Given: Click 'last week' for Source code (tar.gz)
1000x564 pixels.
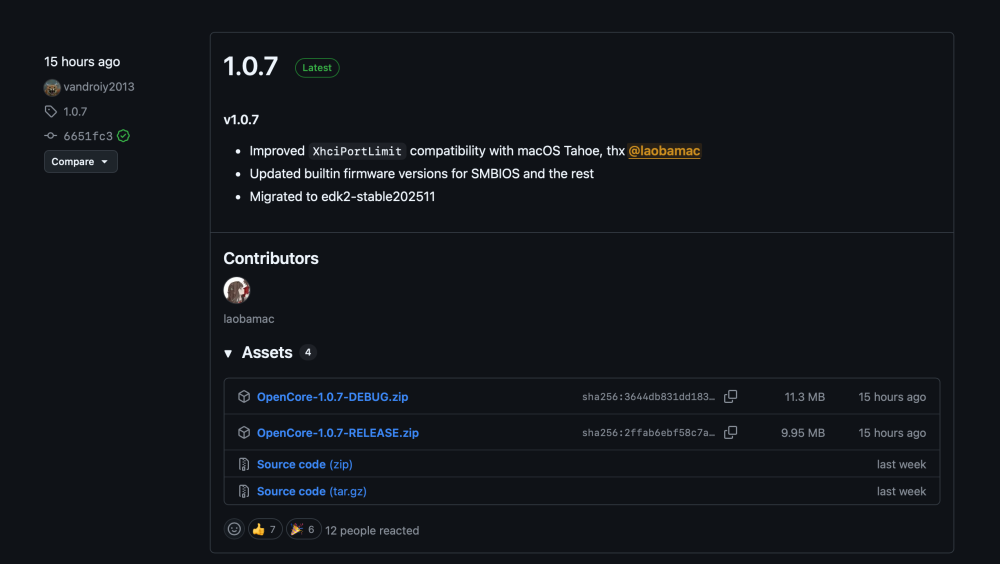Looking at the screenshot, I should 901,491.
